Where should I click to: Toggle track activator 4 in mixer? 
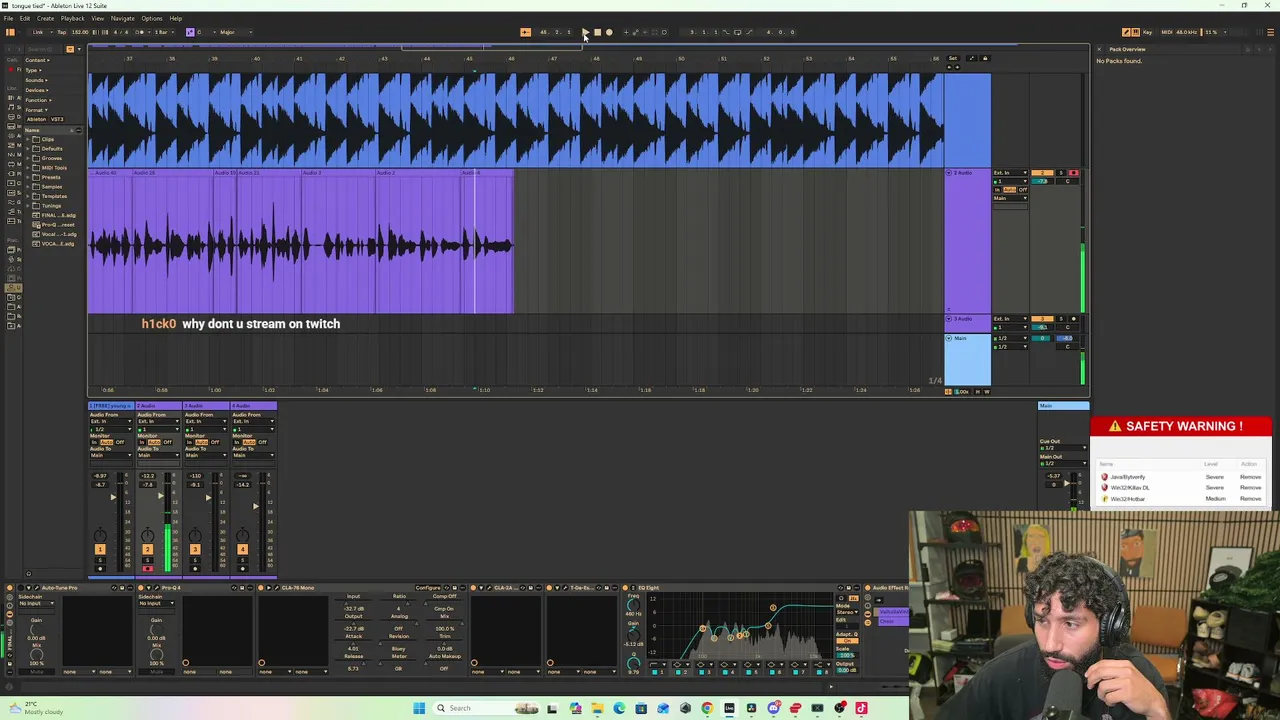pos(242,549)
